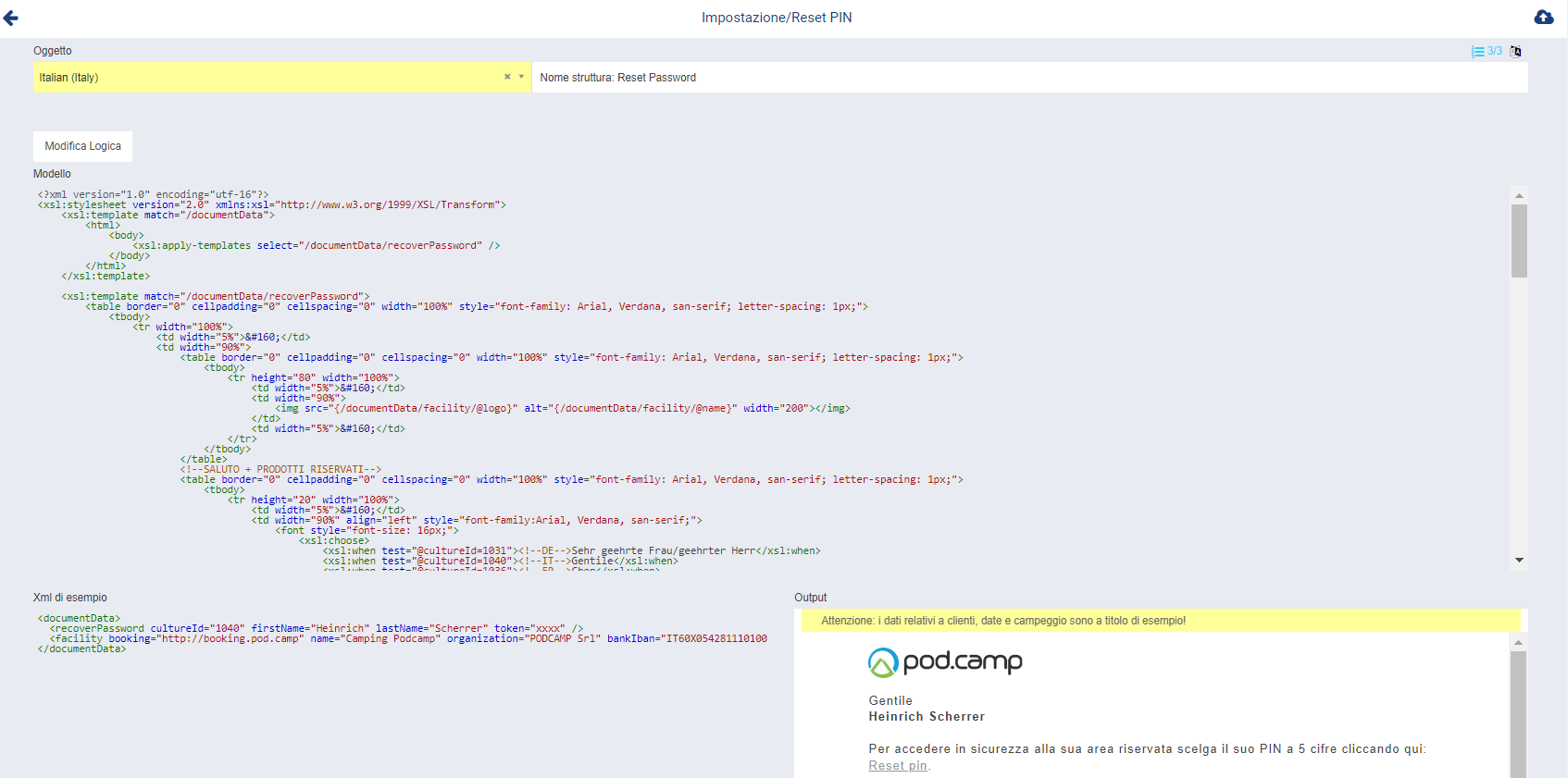
Task: Click the Modello editor scrollbar thumb
Action: tap(1519, 241)
